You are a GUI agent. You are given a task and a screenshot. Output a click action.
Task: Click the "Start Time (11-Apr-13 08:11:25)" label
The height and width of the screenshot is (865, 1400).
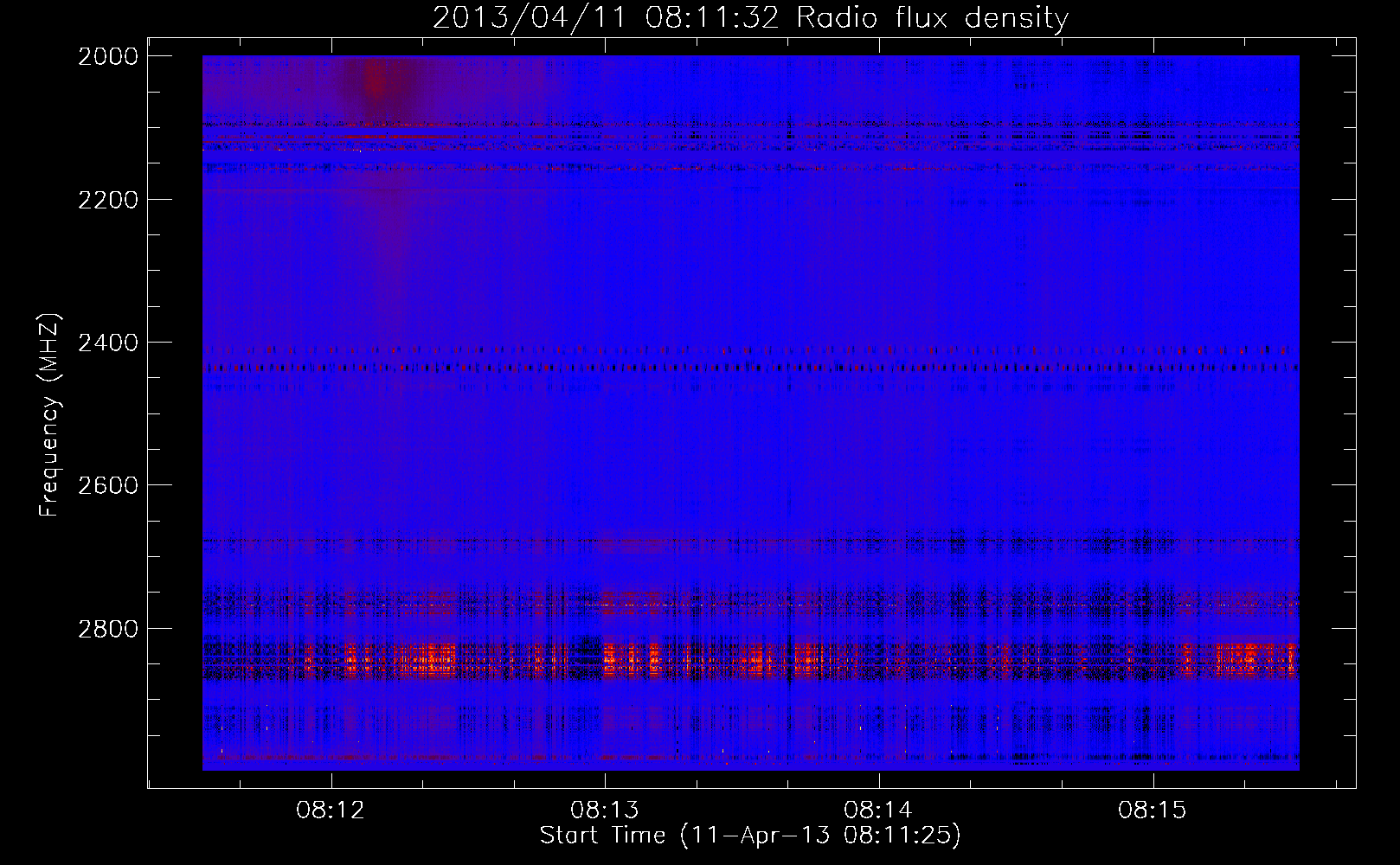point(750,836)
